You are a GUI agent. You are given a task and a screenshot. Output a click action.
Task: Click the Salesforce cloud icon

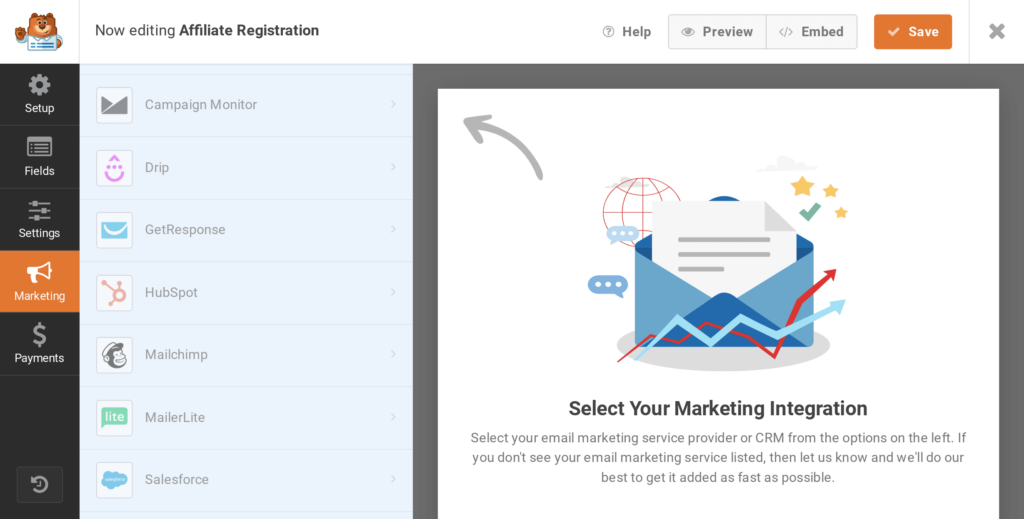pyautogui.click(x=114, y=480)
